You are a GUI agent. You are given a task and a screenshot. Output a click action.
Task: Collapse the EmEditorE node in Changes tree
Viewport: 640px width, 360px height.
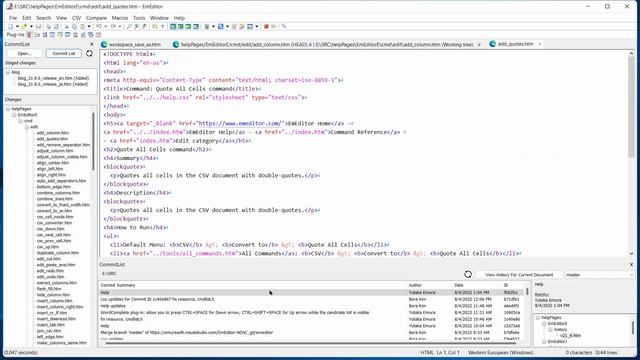pos(14,115)
